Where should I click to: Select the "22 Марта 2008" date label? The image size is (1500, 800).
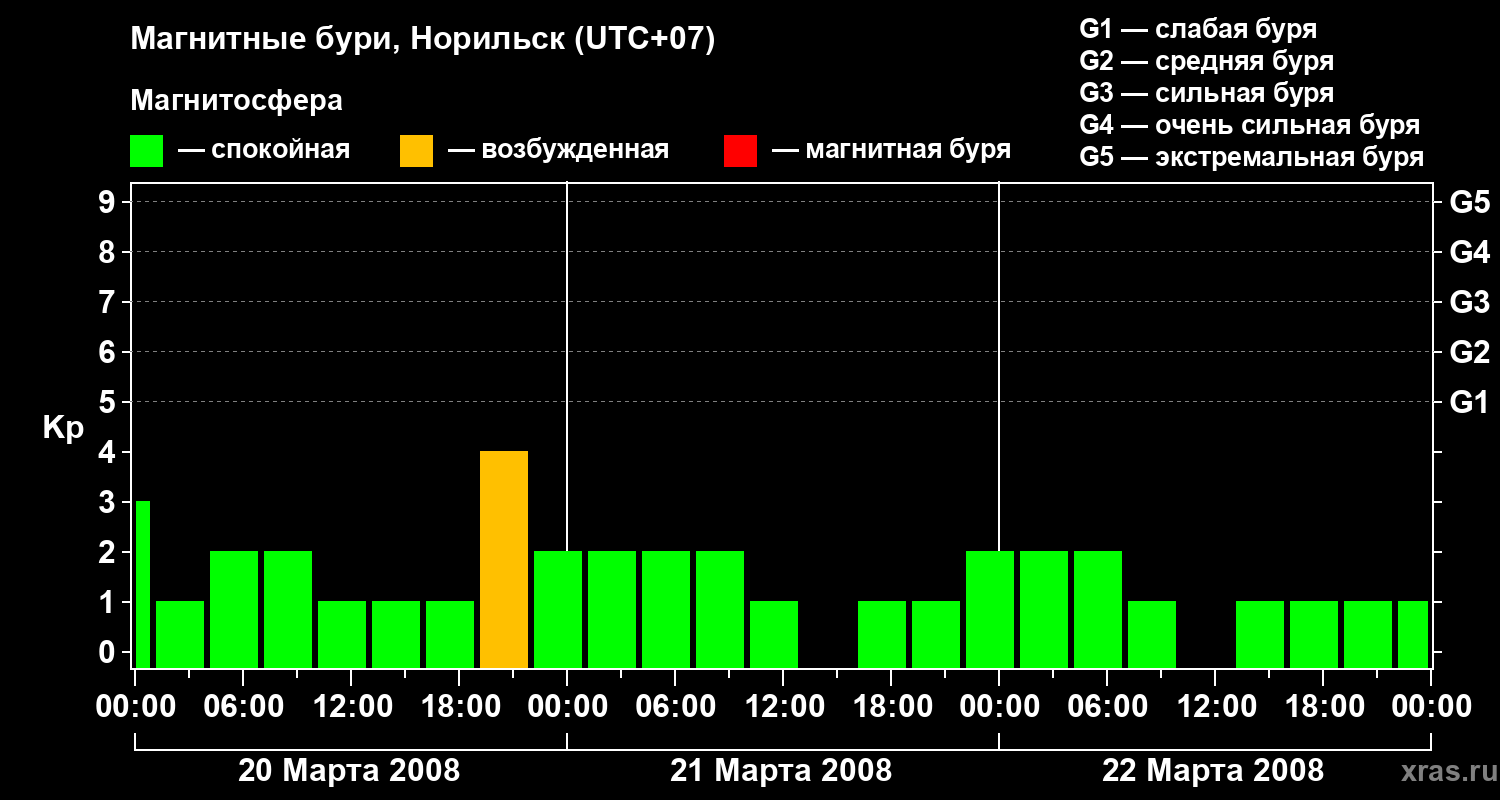click(1212, 771)
